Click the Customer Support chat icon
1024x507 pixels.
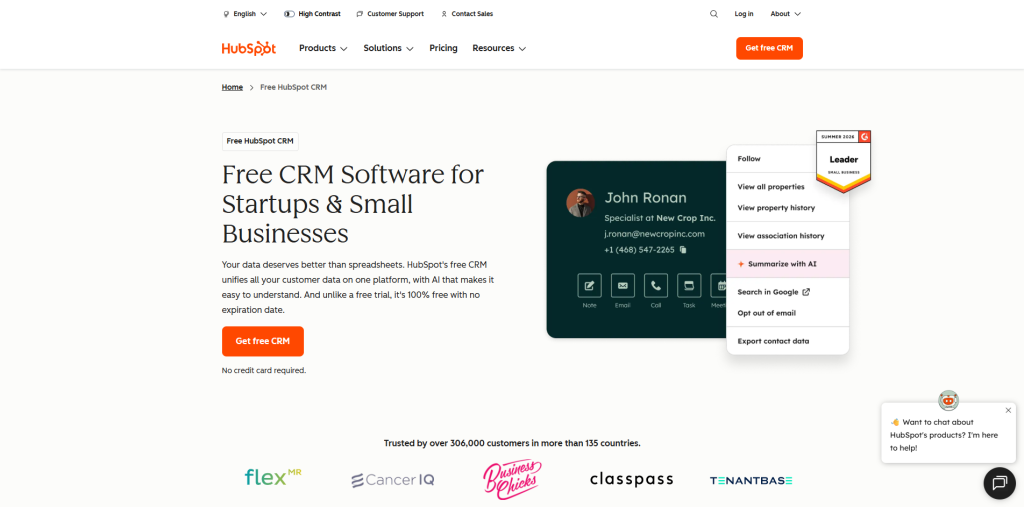[360, 14]
